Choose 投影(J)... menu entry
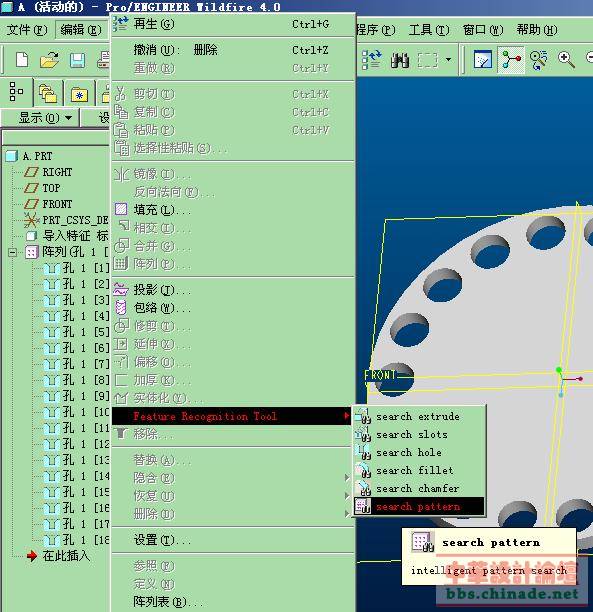 [x=233, y=290]
